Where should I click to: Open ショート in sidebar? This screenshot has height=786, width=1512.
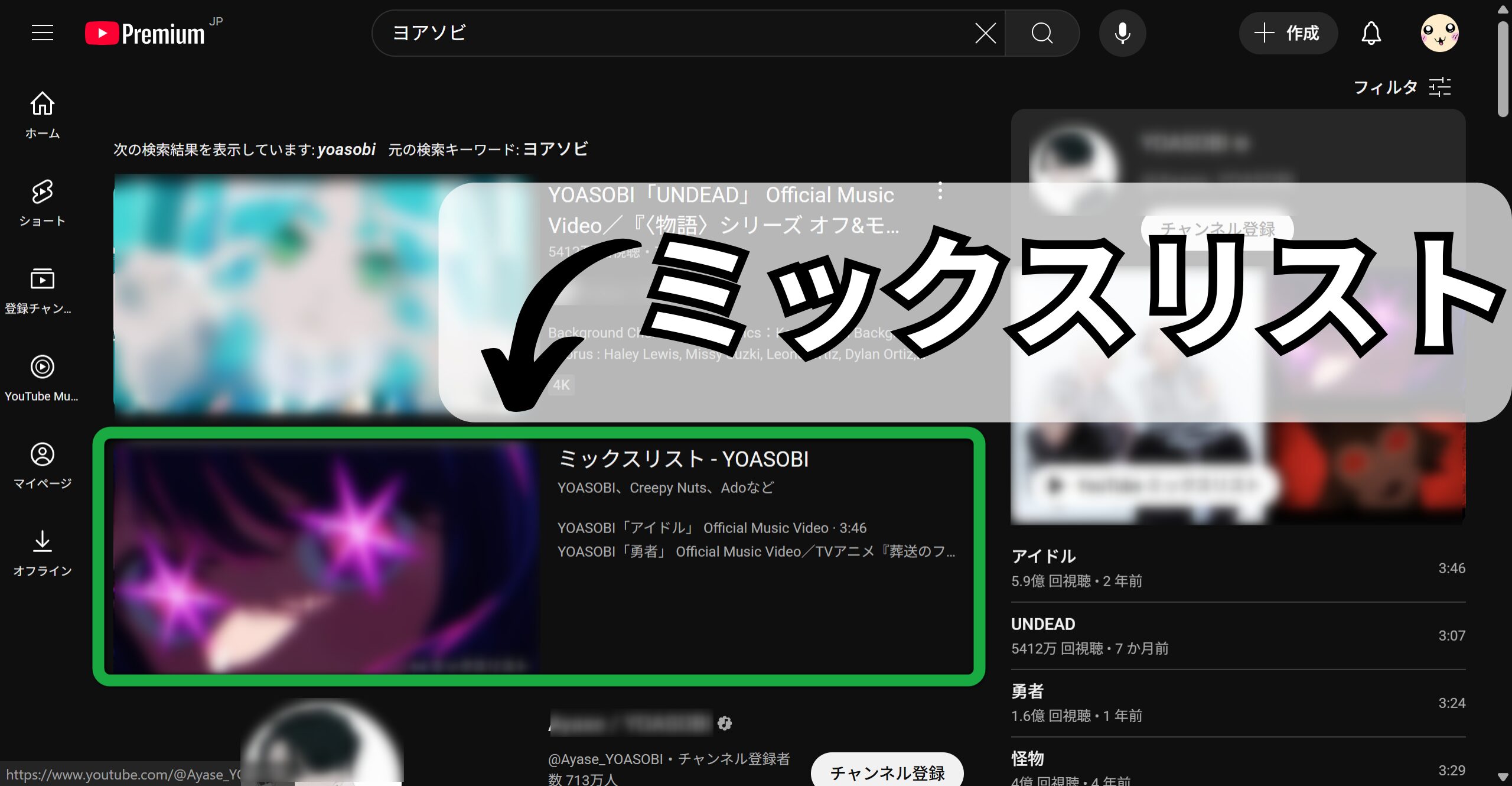[x=43, y=203]
